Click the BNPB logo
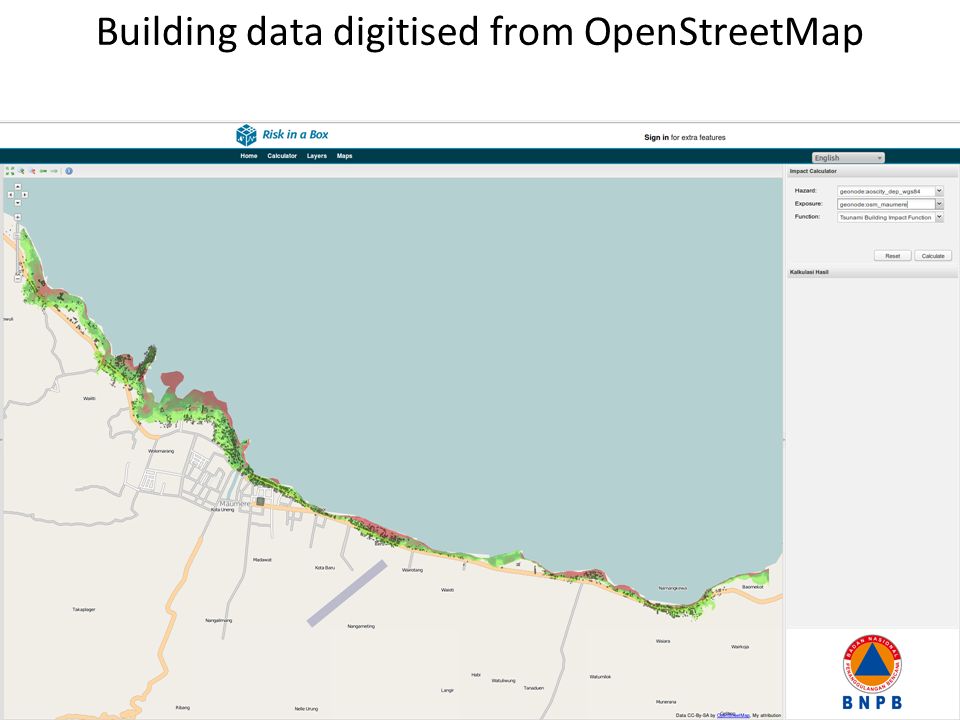 (x=872, y=673)
